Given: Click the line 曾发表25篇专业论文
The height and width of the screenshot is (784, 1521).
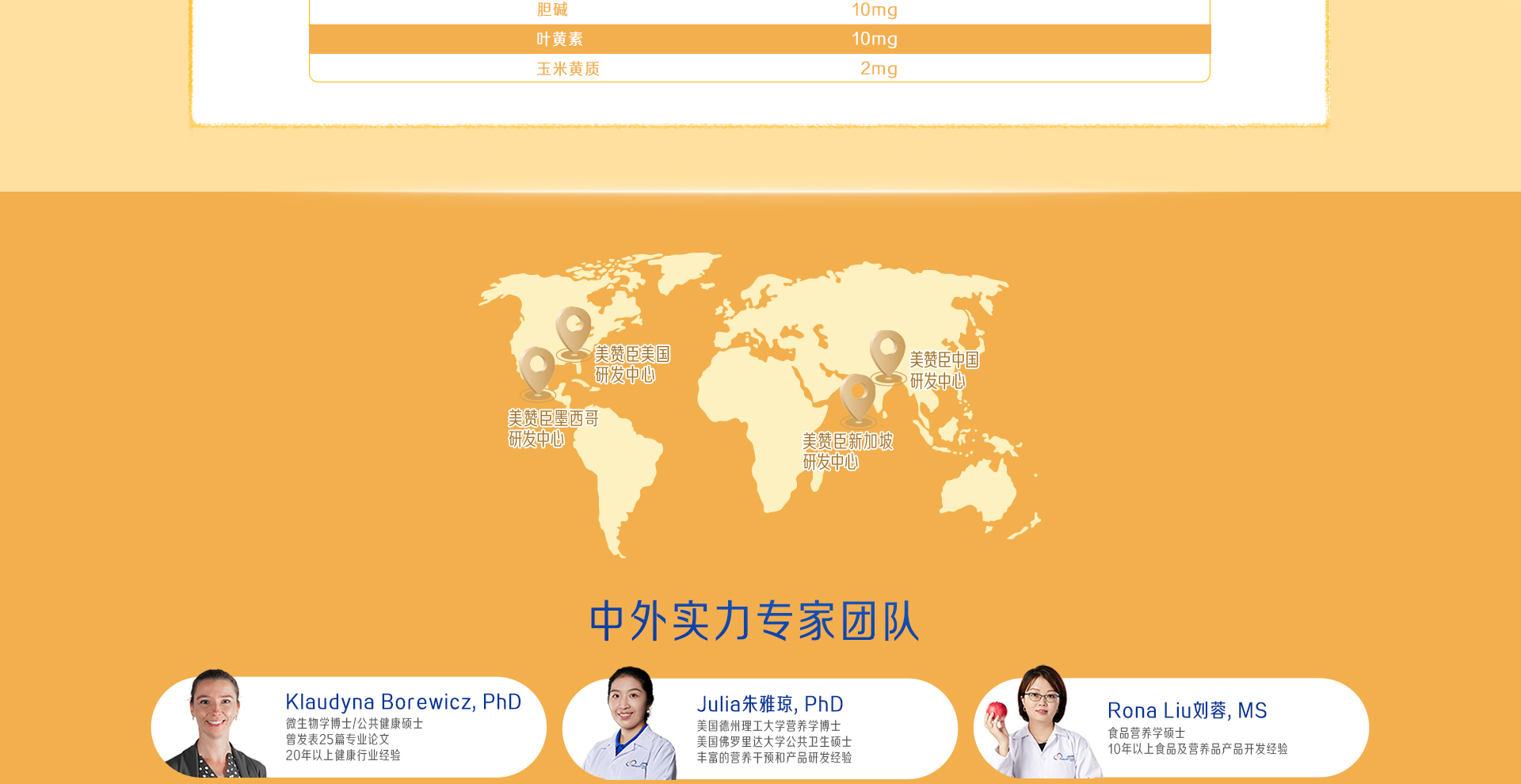Looking at the screenshot, I should [337, 740].
